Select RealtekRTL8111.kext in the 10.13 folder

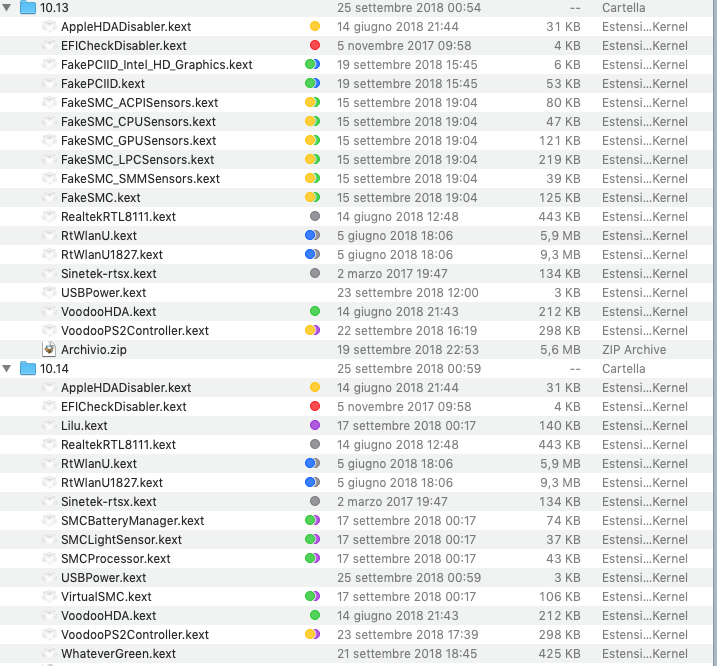[118, 217]
